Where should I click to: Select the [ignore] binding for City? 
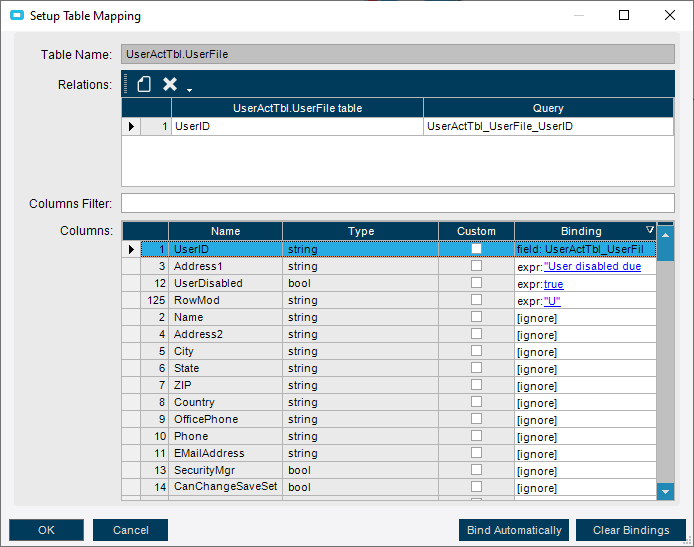585,352
